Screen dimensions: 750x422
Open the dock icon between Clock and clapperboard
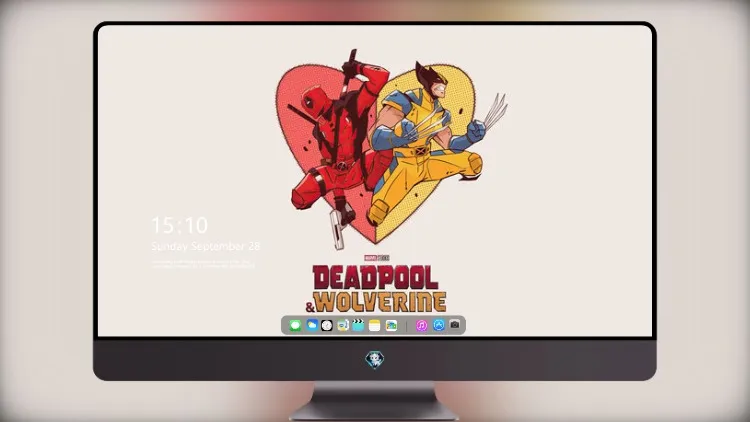point(342,325)
